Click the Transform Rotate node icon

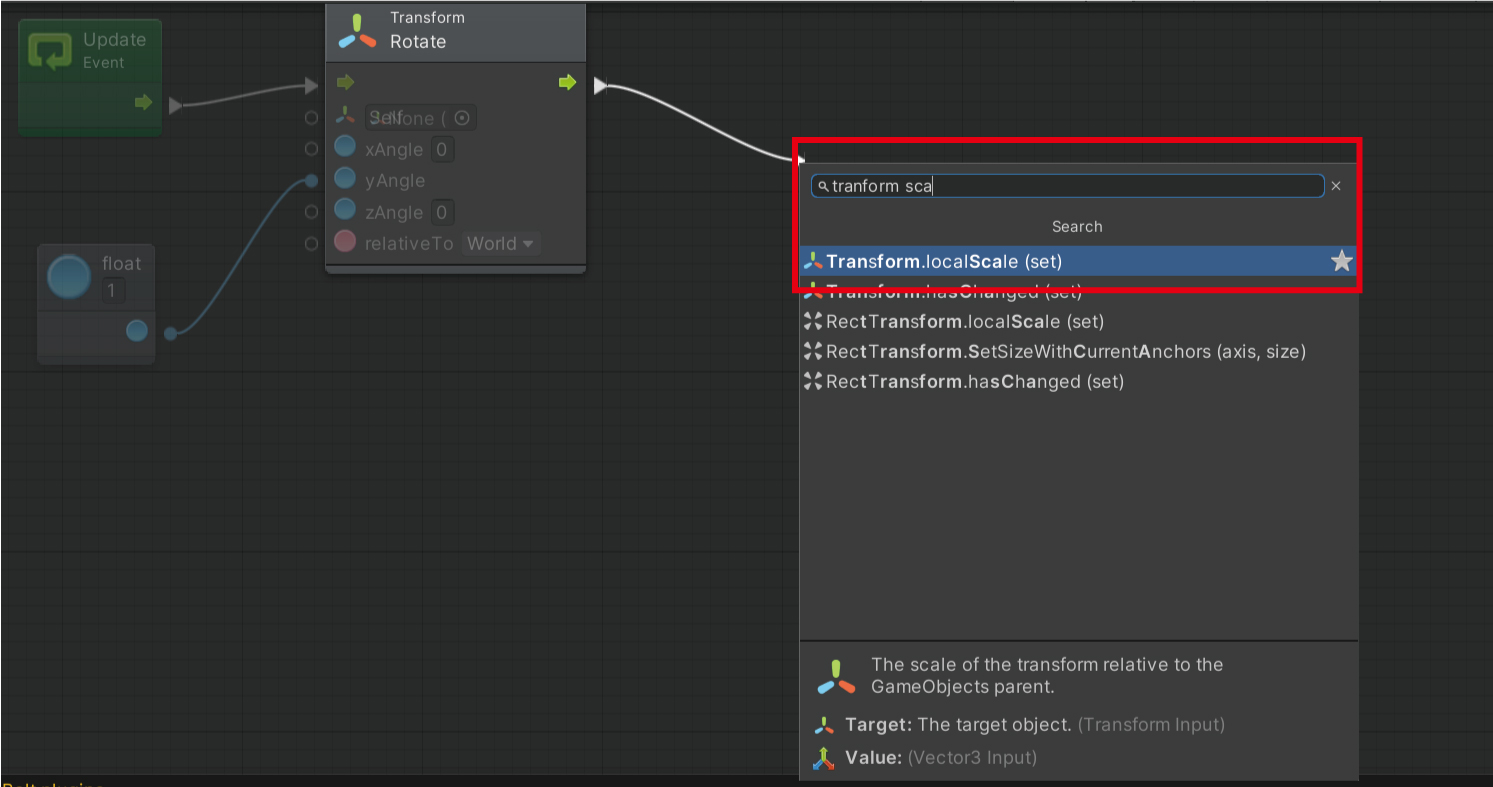point(358,31)
